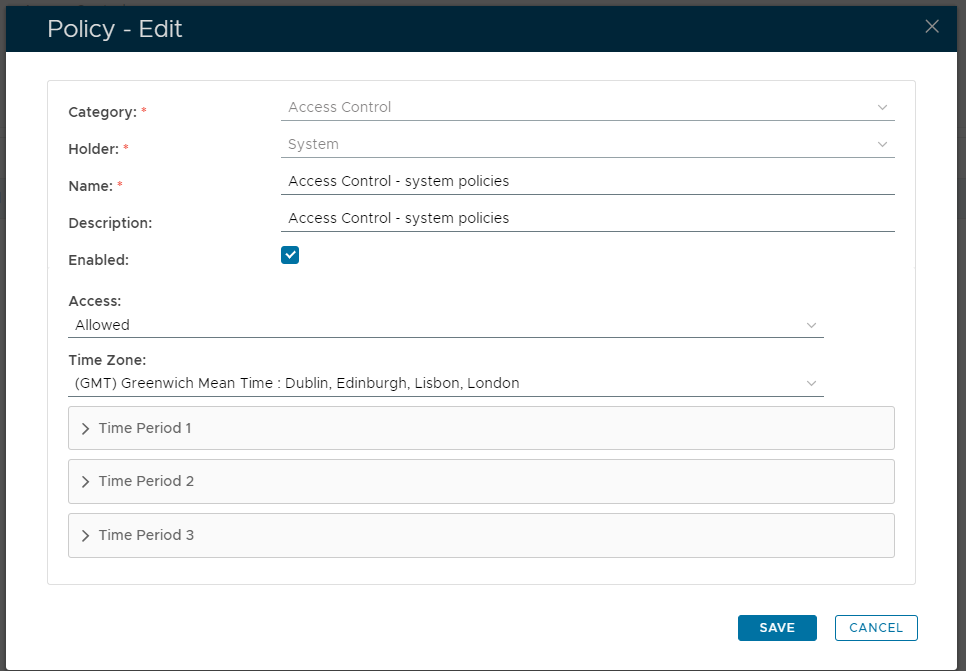
Task: Expand the Time Period 3 section
Action: click(x=480, y=536)
